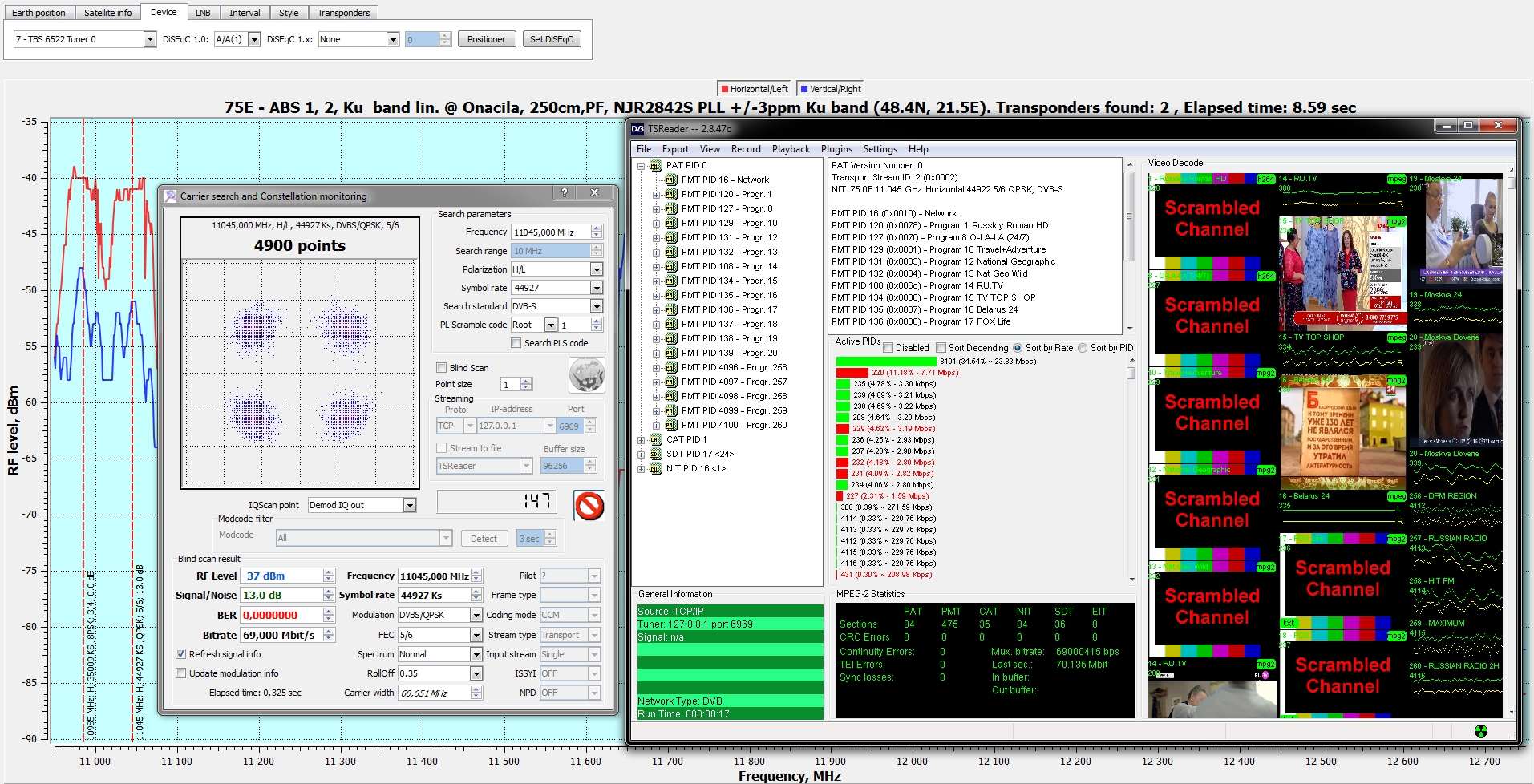Open the DiSEqC 1.x None dropdown
This screenshot has width=1534, height=784.
click(393, 39)
